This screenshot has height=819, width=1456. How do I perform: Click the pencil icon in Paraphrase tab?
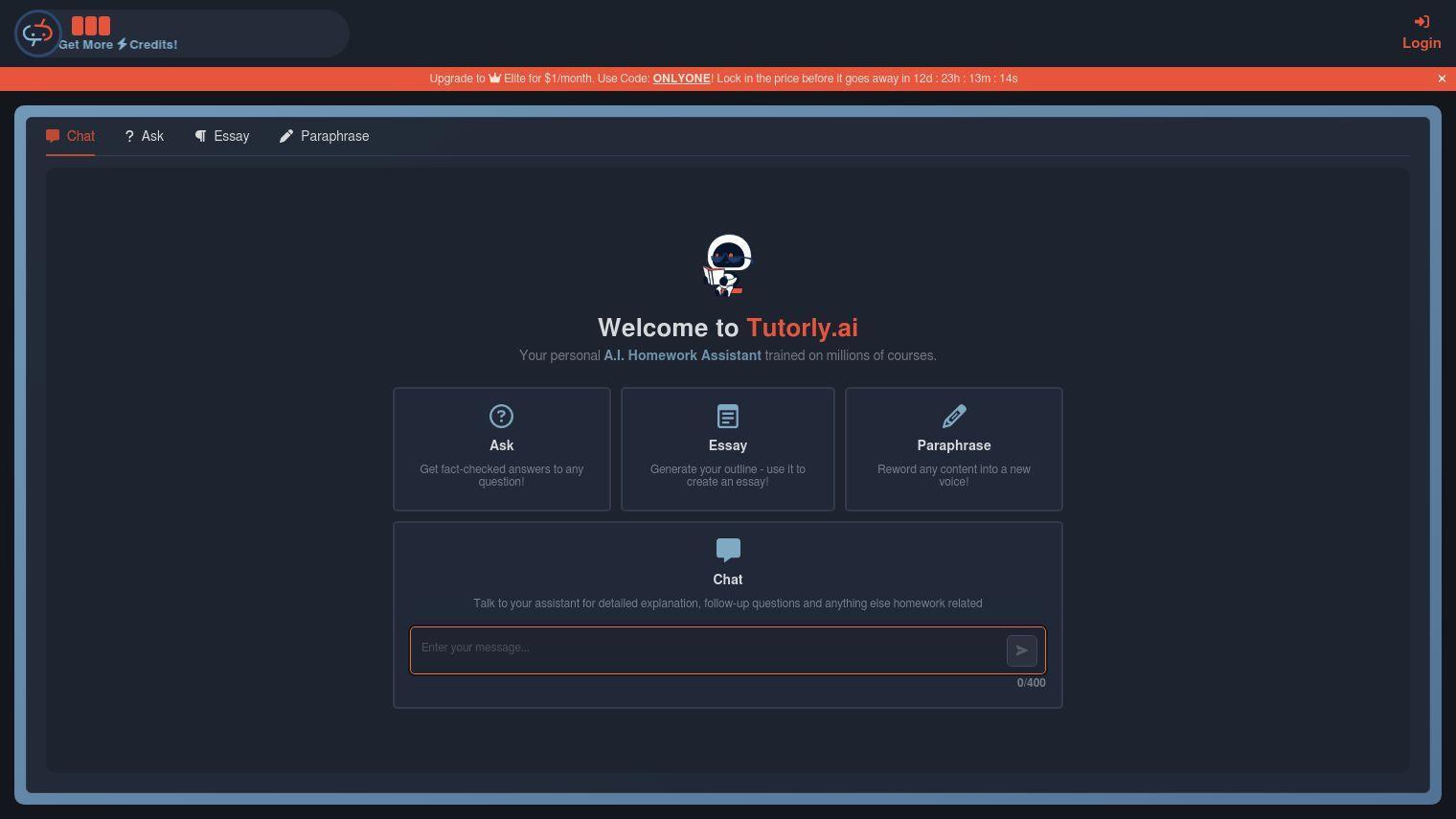(286, 136)
